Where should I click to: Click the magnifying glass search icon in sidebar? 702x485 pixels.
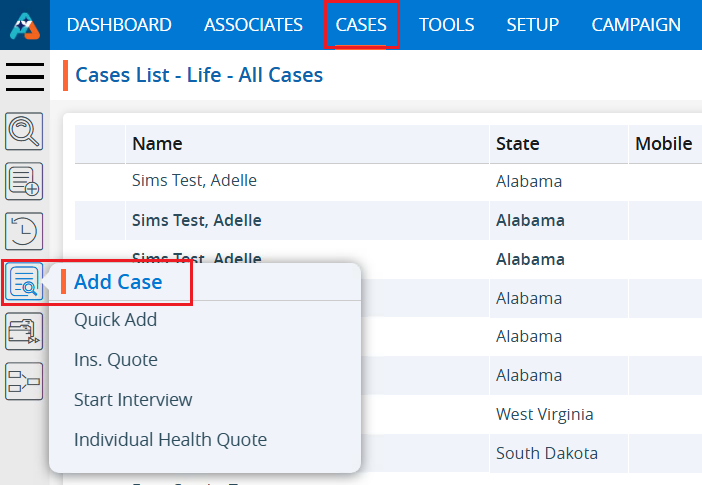click(x=24, y=131)
